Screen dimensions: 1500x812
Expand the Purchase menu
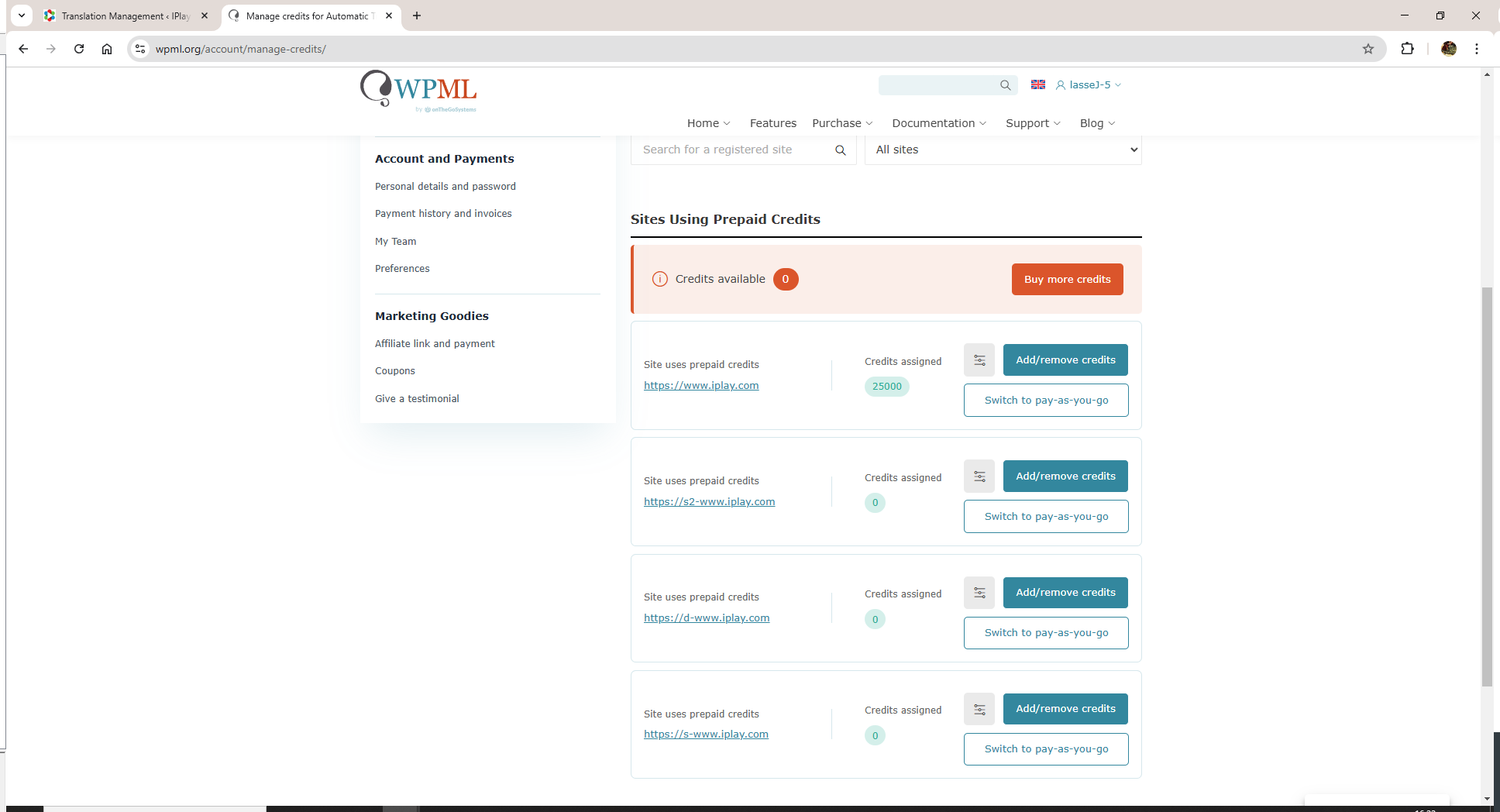tap(842, 123)
